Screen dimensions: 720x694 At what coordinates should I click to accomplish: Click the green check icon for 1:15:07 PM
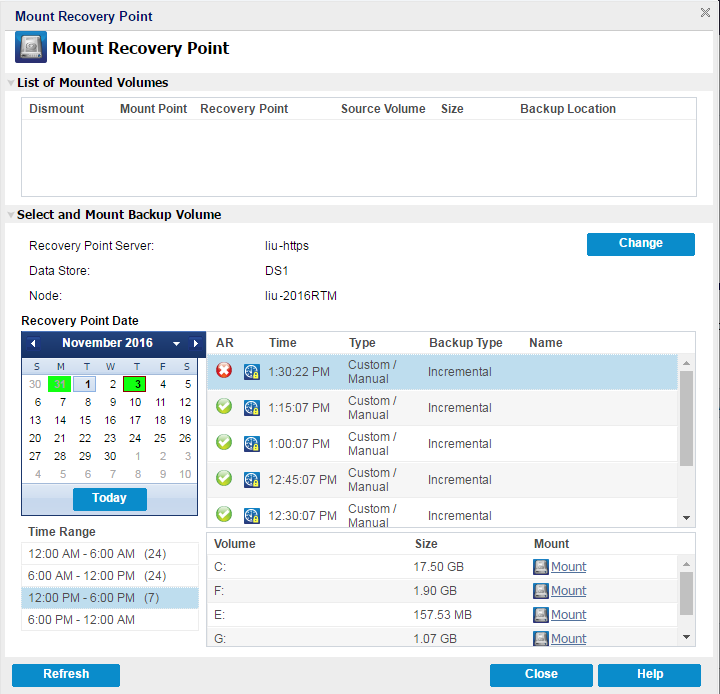(x=224, y=407)
